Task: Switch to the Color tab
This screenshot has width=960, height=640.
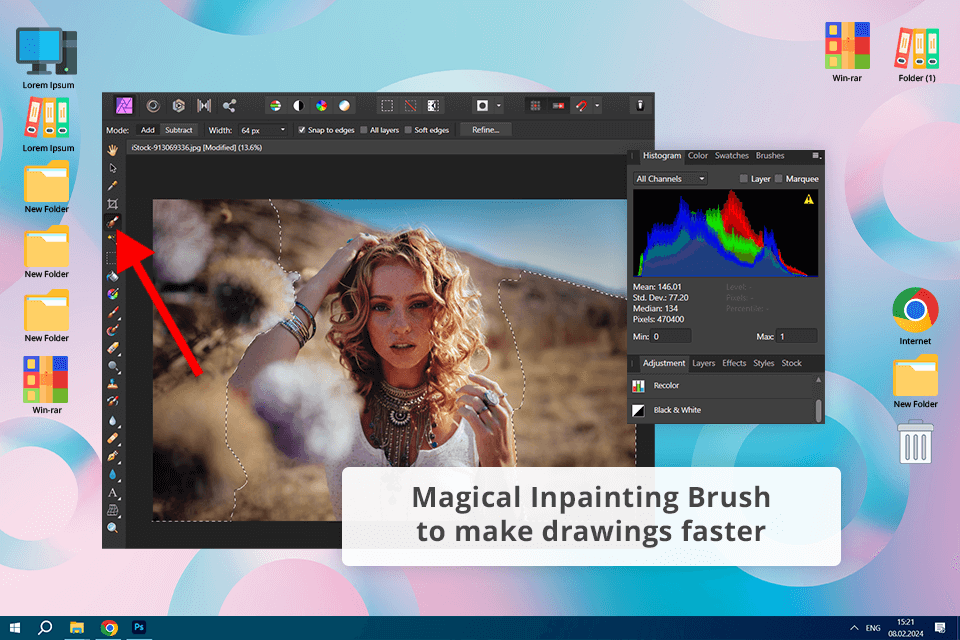Action: 697,156
